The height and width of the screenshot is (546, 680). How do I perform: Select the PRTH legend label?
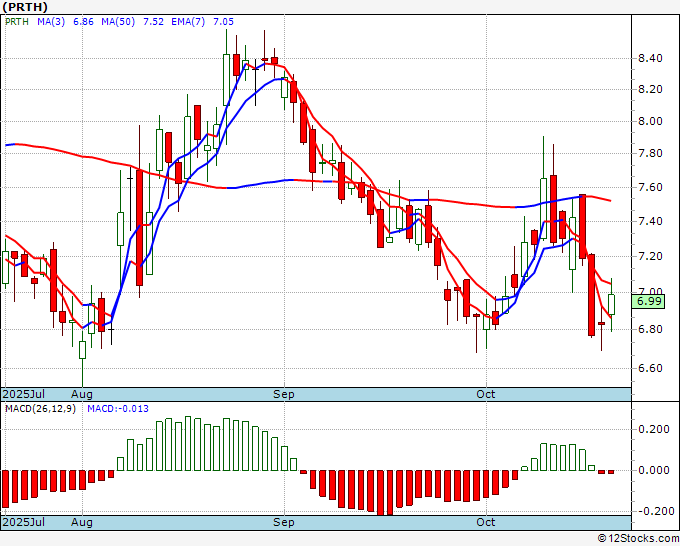click(17, 22)
